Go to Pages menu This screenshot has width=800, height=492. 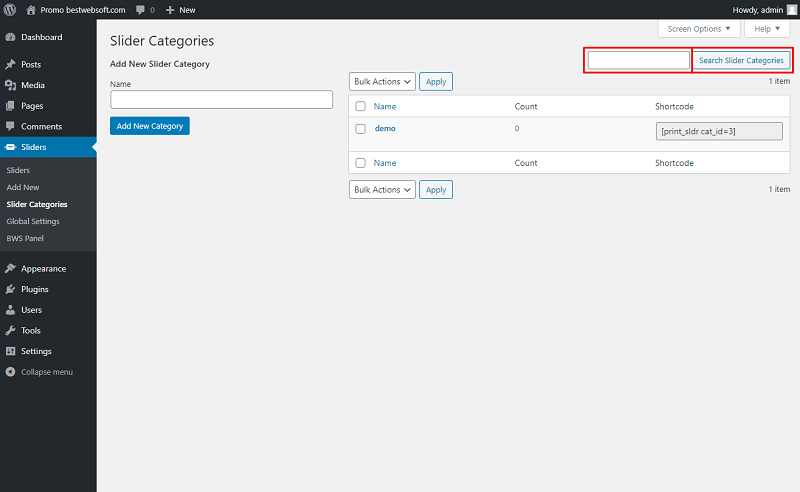(x=32, y=106)
